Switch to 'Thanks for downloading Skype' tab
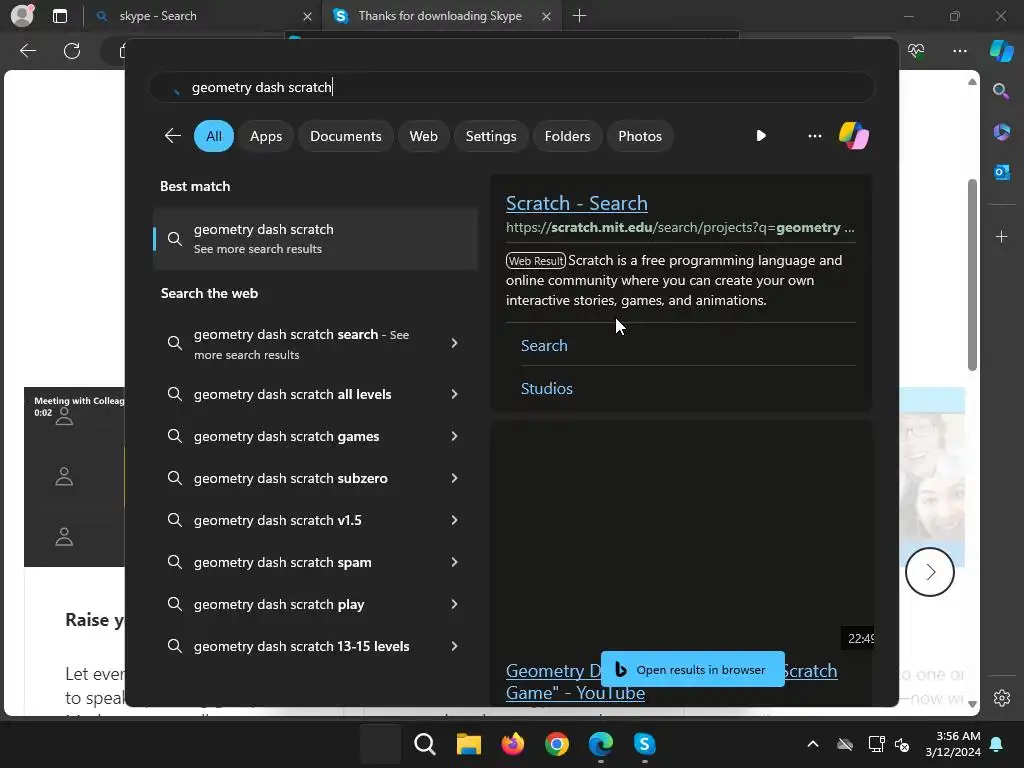Screen dimensions: 1024x768 pyautogui.click(x=440, y=16)
